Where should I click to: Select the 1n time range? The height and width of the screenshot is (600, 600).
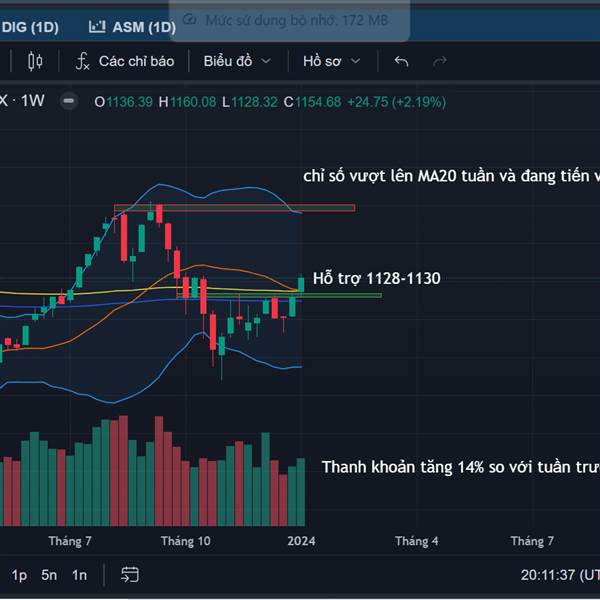pyautogui.click(x=80, y=575)
